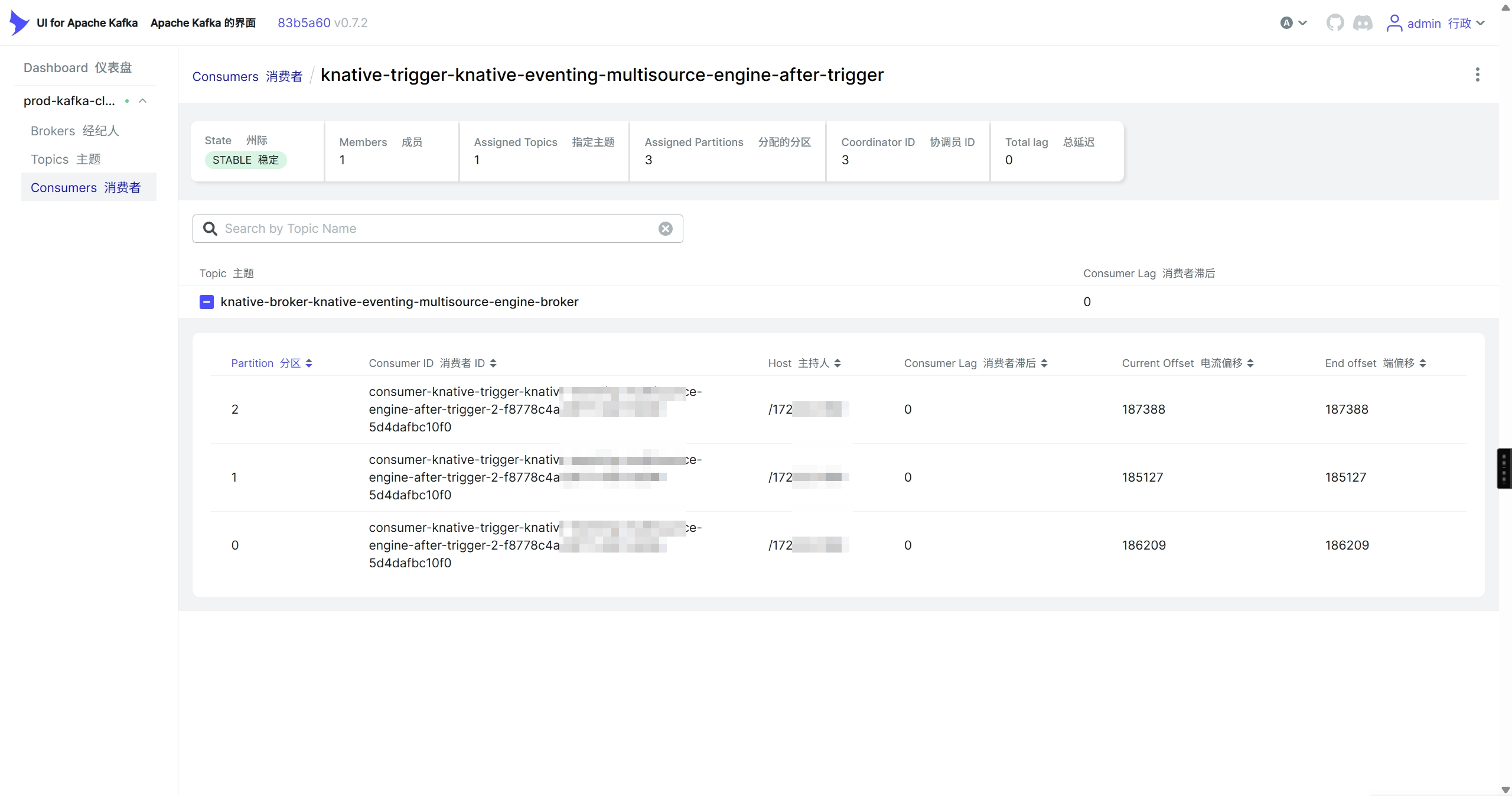Image resolution: width=1512 pixels, height=796 pixels.
Task: Go to Brokers in the sidebar
Action: pyautogui.click(x=75, y=131)
